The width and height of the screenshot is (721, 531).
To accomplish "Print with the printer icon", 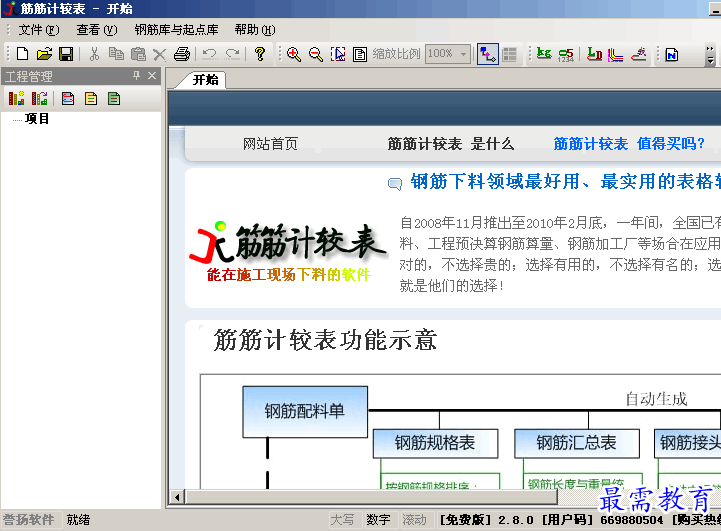I will [182, 54].
